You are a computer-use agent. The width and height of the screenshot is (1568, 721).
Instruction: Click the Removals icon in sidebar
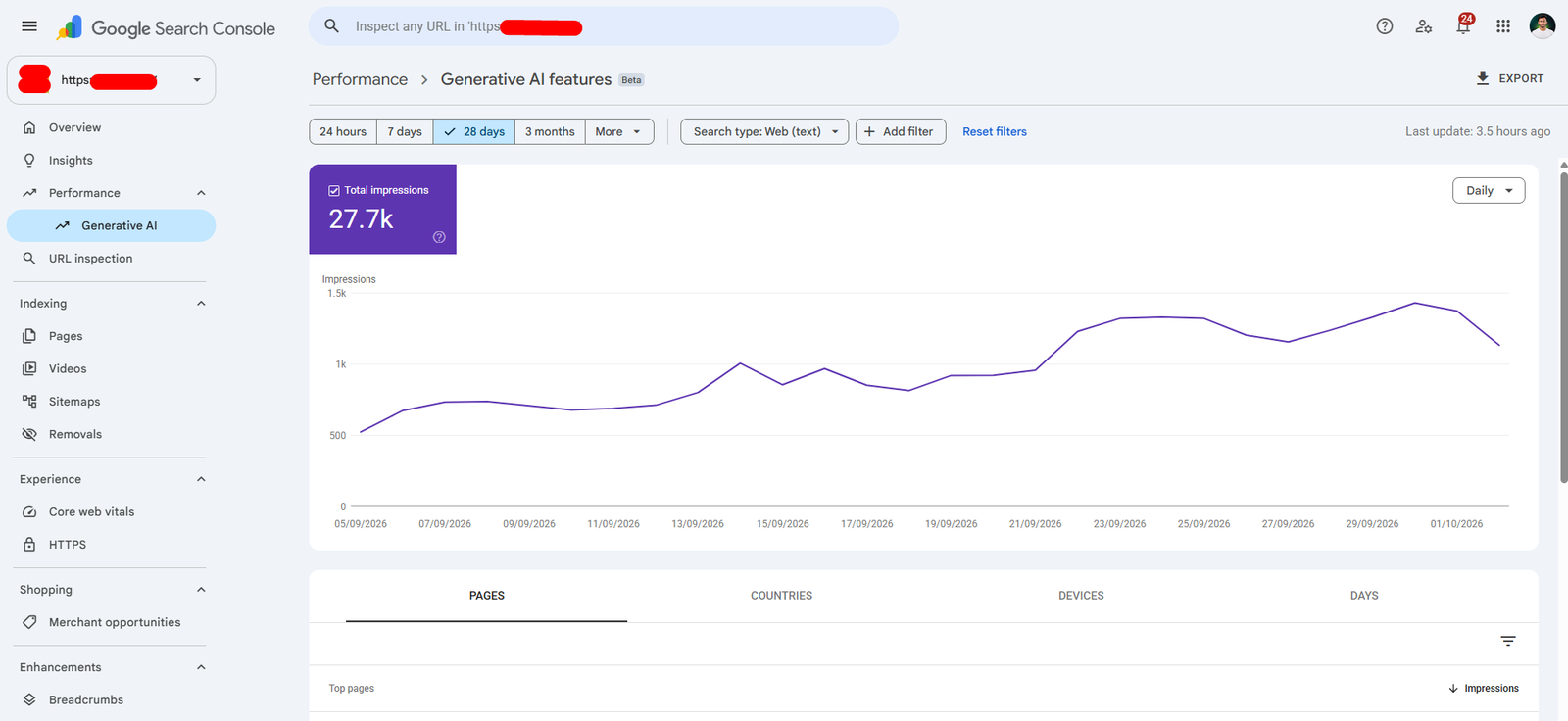(29, 434)
